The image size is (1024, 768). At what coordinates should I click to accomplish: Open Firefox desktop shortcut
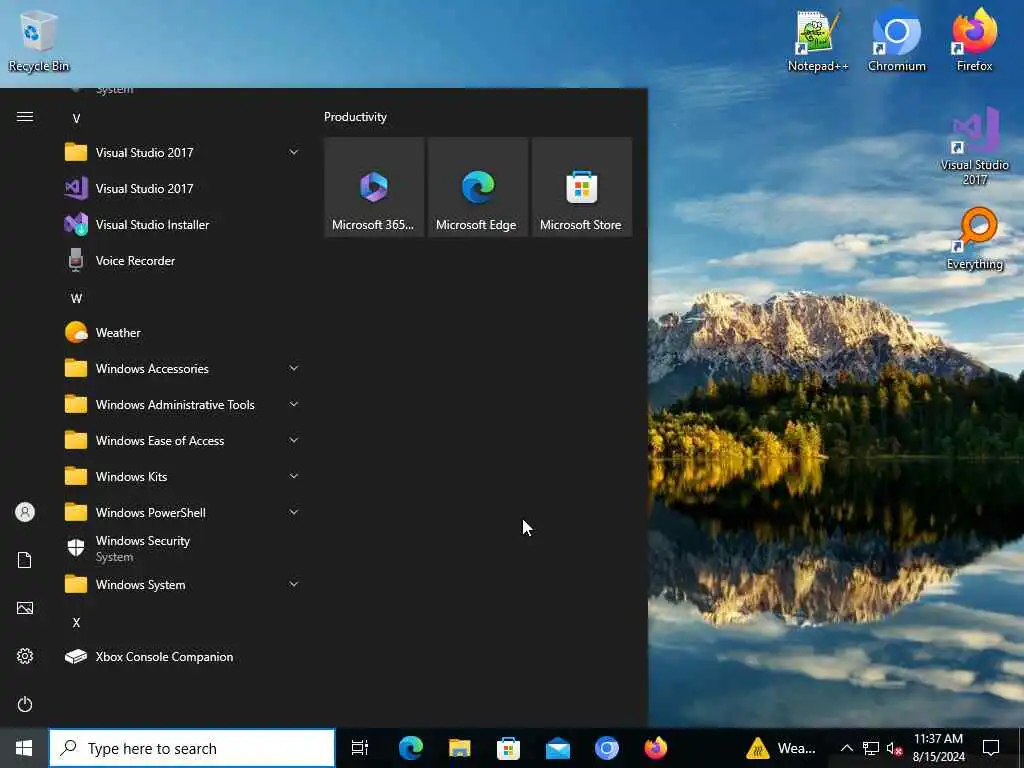(974, 40)
